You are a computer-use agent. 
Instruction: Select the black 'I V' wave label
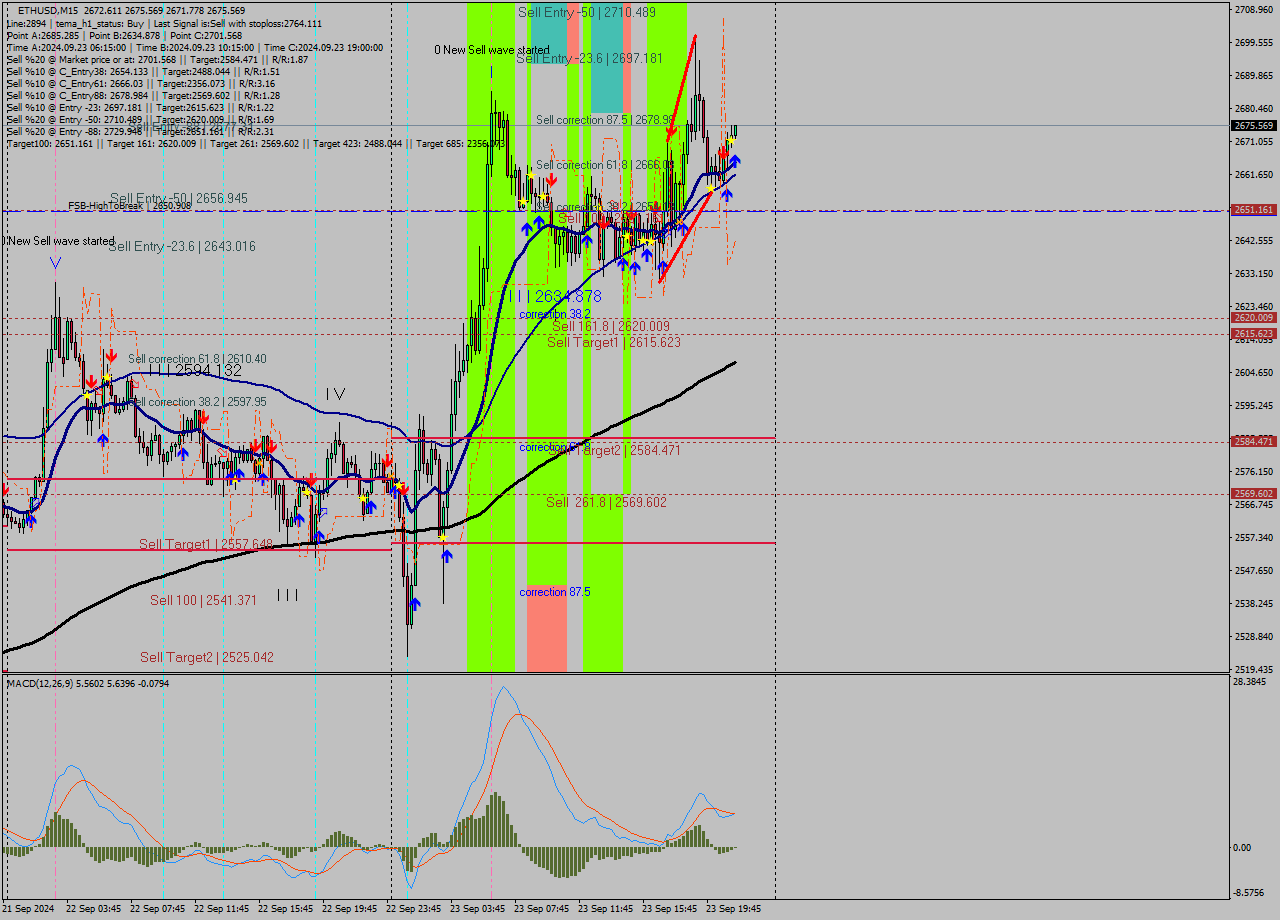pos(334,394)
